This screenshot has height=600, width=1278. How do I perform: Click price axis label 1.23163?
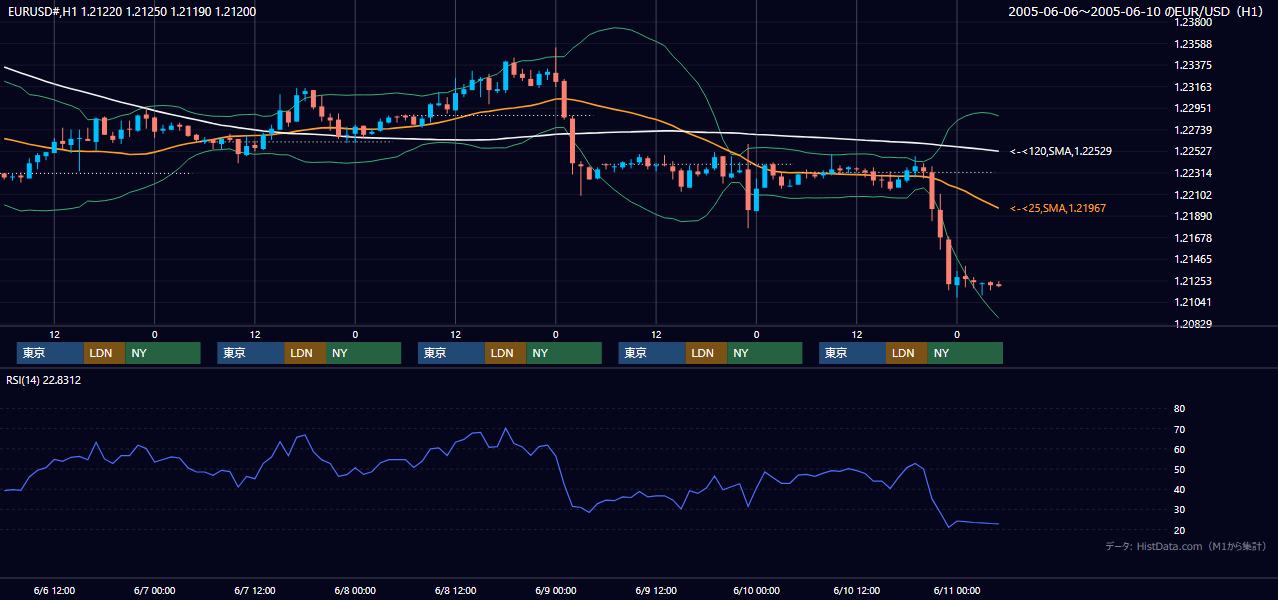(1193, 87)
